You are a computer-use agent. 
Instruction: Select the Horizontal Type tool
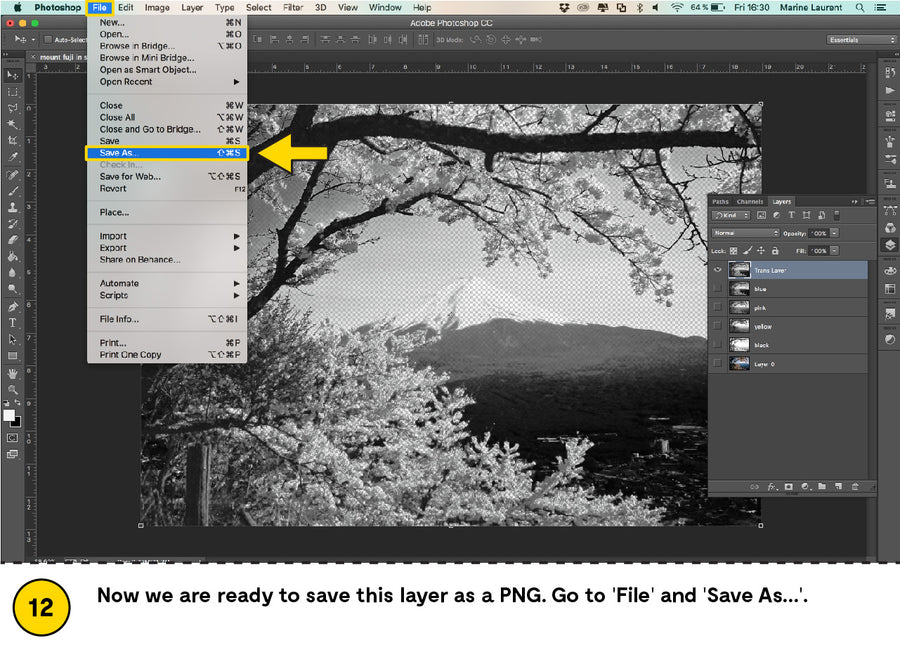[13, 322]
